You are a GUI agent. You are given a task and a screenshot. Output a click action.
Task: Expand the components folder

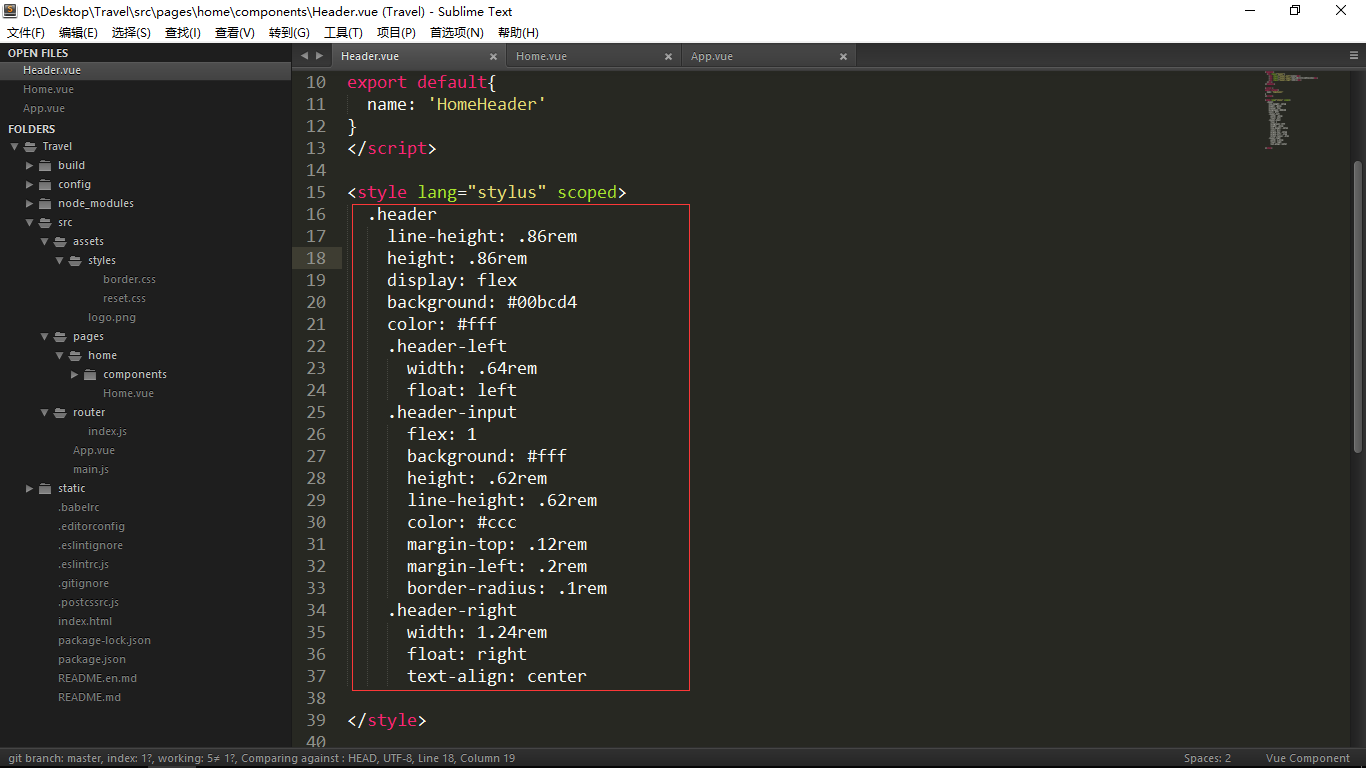click(x=75, y=374)
